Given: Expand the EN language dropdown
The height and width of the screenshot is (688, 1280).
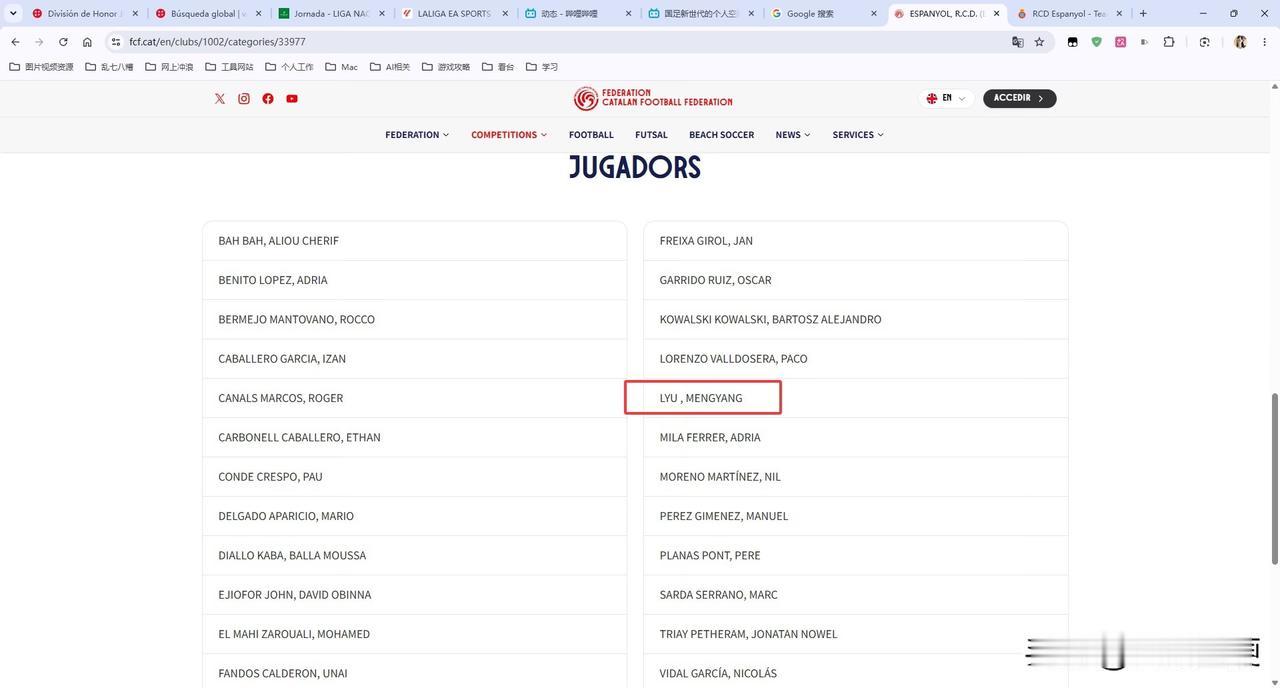Looking at the screenshot, I should click(x=946, y=98).
